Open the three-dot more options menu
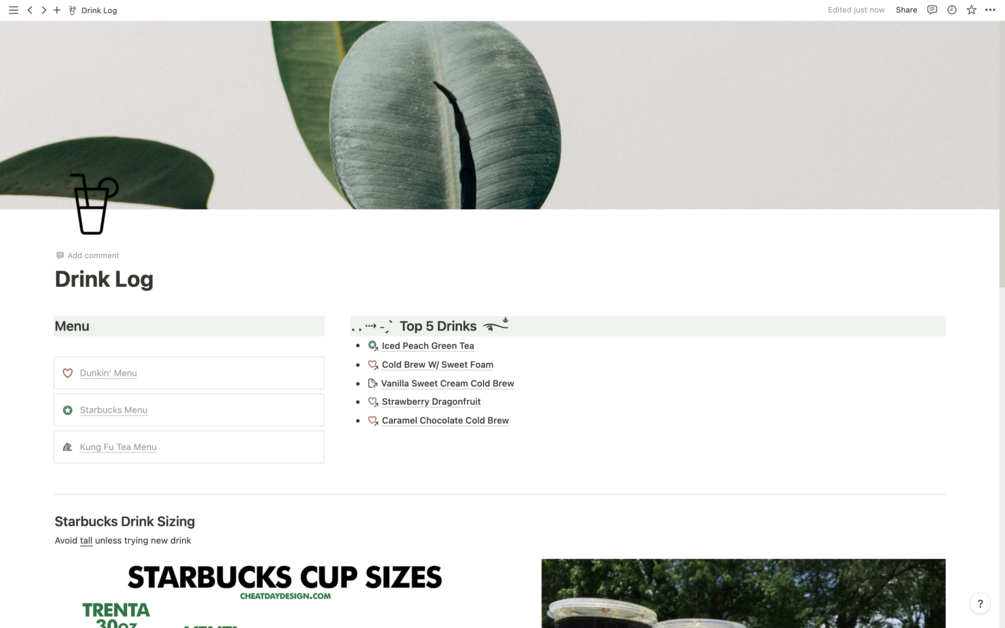This screenshot has height=628, width=1005. coord(990,10)
